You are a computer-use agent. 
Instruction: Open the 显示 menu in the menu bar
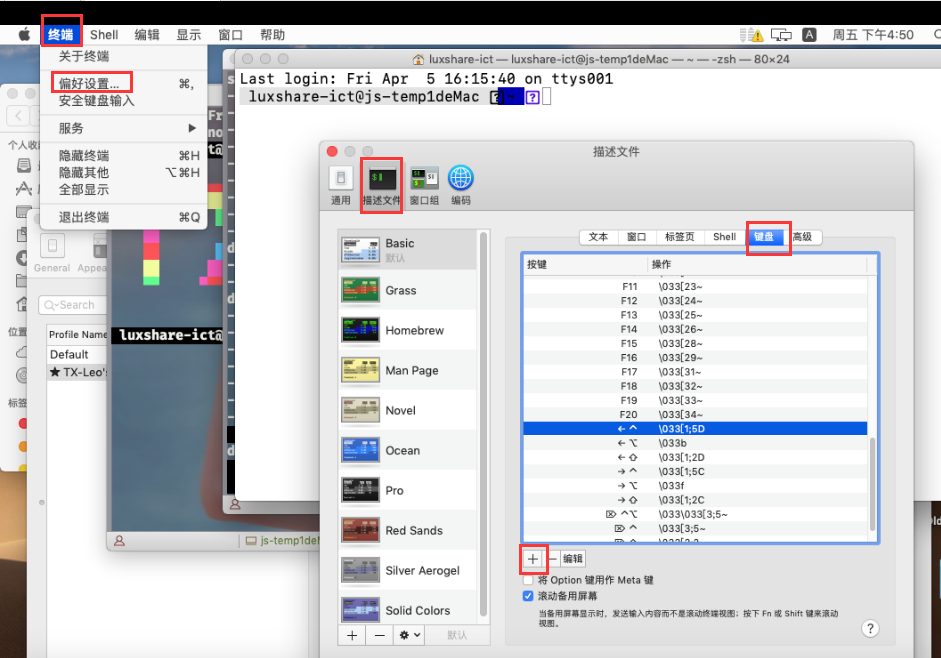(x=188, y=35)
